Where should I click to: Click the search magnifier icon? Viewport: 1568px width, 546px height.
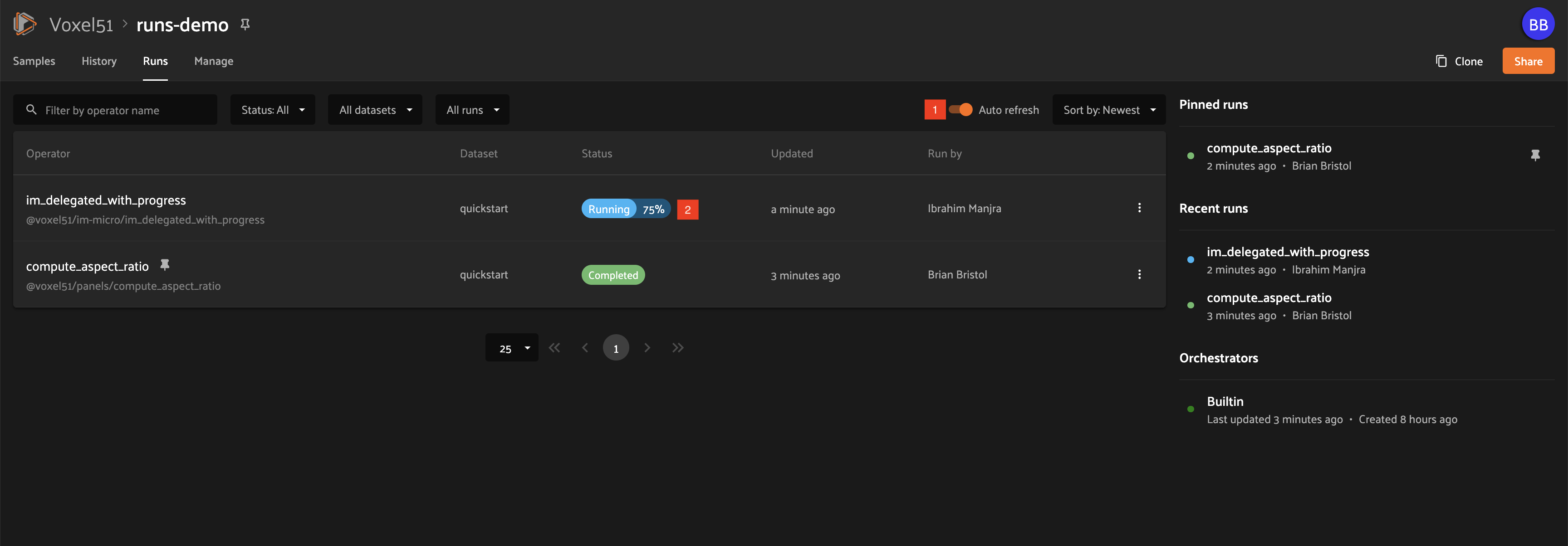32,110
